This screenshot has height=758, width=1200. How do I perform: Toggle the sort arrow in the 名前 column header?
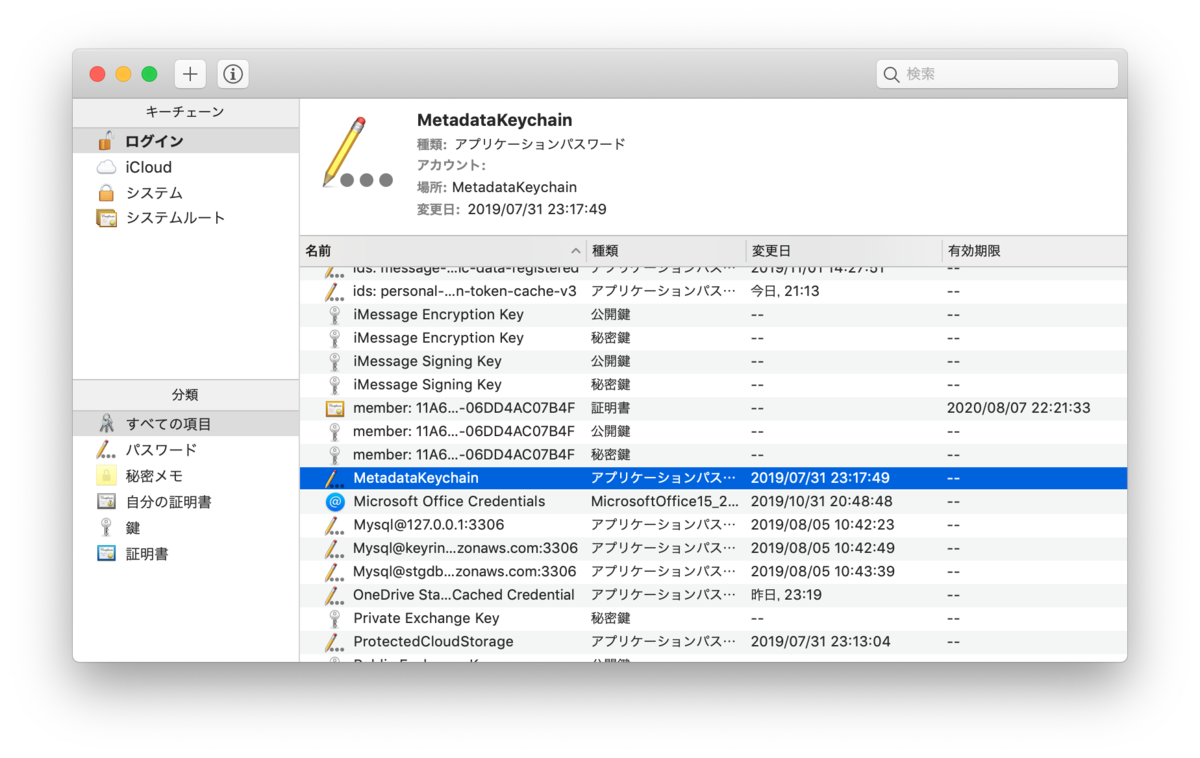coord(576,251)
